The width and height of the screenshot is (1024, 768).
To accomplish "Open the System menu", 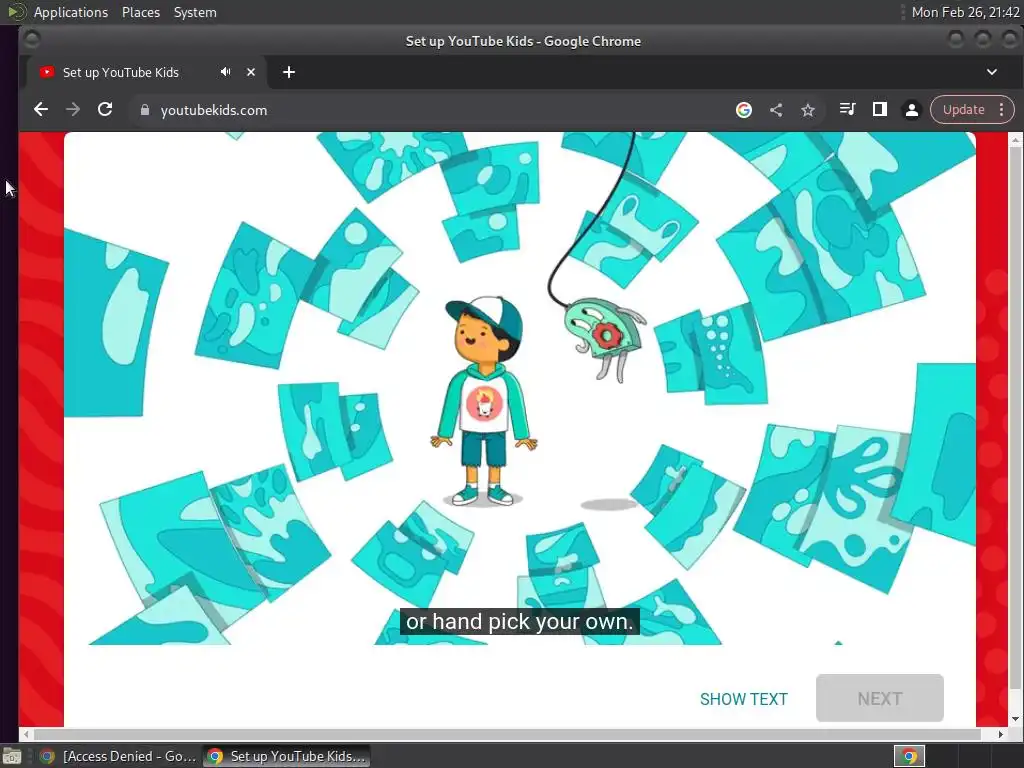I will (x=195, y=12).
